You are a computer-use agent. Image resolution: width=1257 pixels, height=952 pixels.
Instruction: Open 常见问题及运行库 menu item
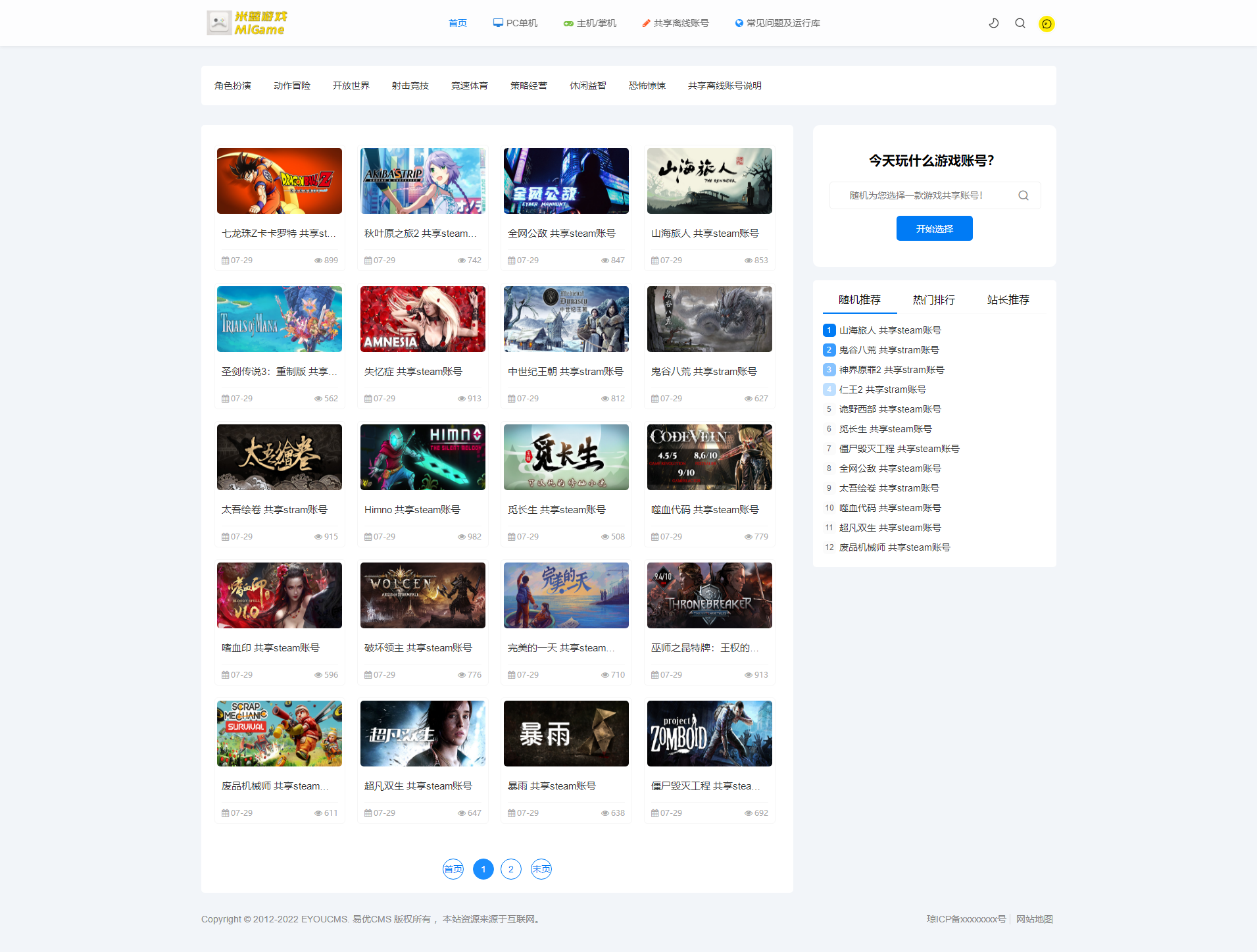(777, 23)
